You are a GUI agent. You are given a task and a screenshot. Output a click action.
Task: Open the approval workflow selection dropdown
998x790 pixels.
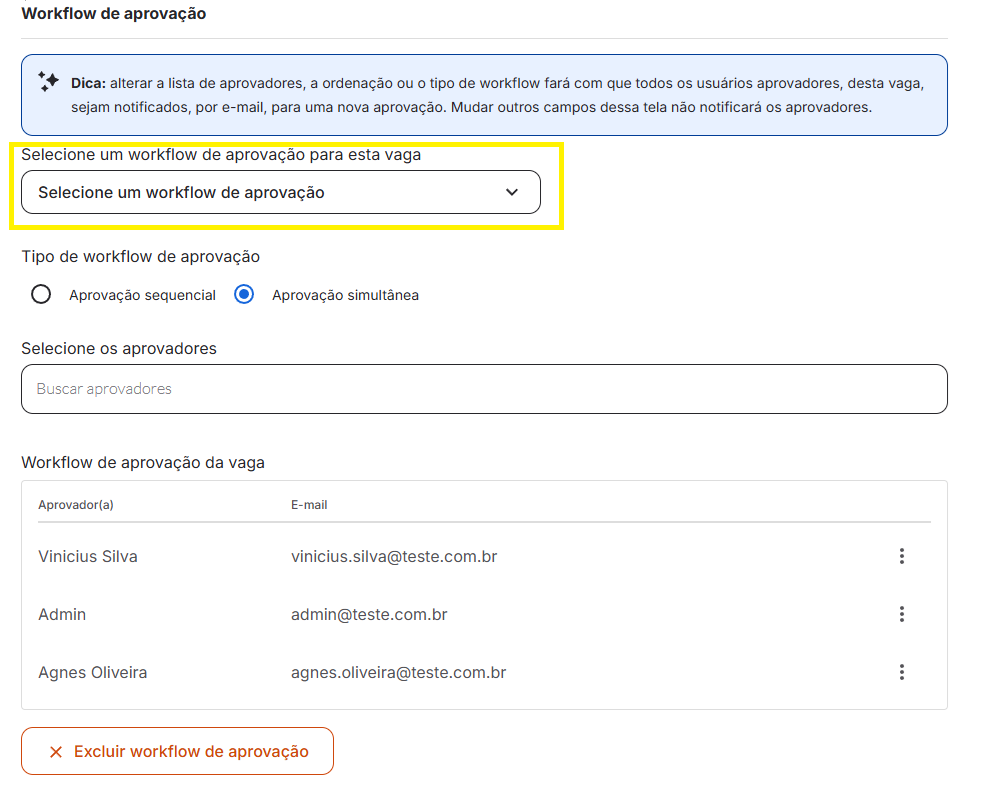pyautogui.click(x=281, y=192)
